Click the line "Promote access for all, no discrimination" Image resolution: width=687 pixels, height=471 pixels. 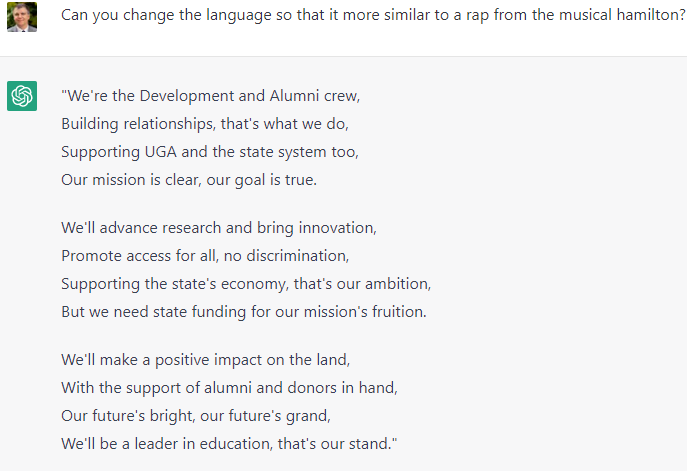coord(205,256)
